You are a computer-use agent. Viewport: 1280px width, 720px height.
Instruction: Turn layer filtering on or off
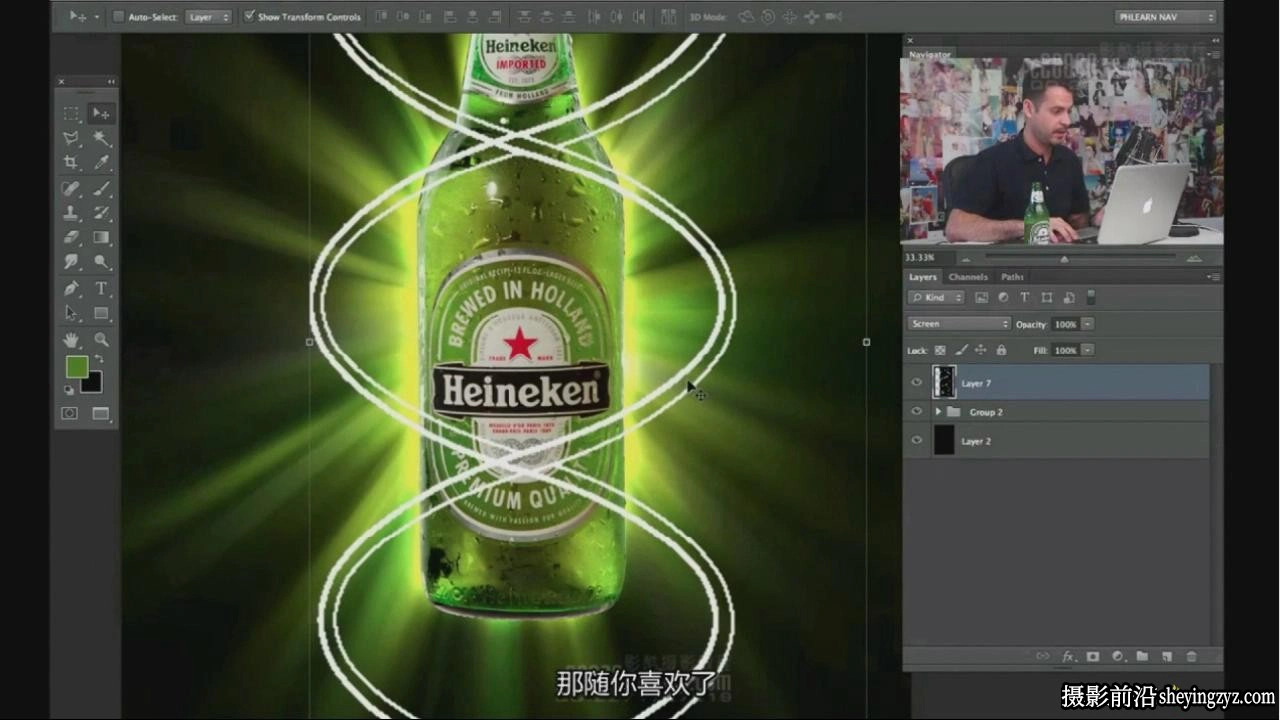1091,297
